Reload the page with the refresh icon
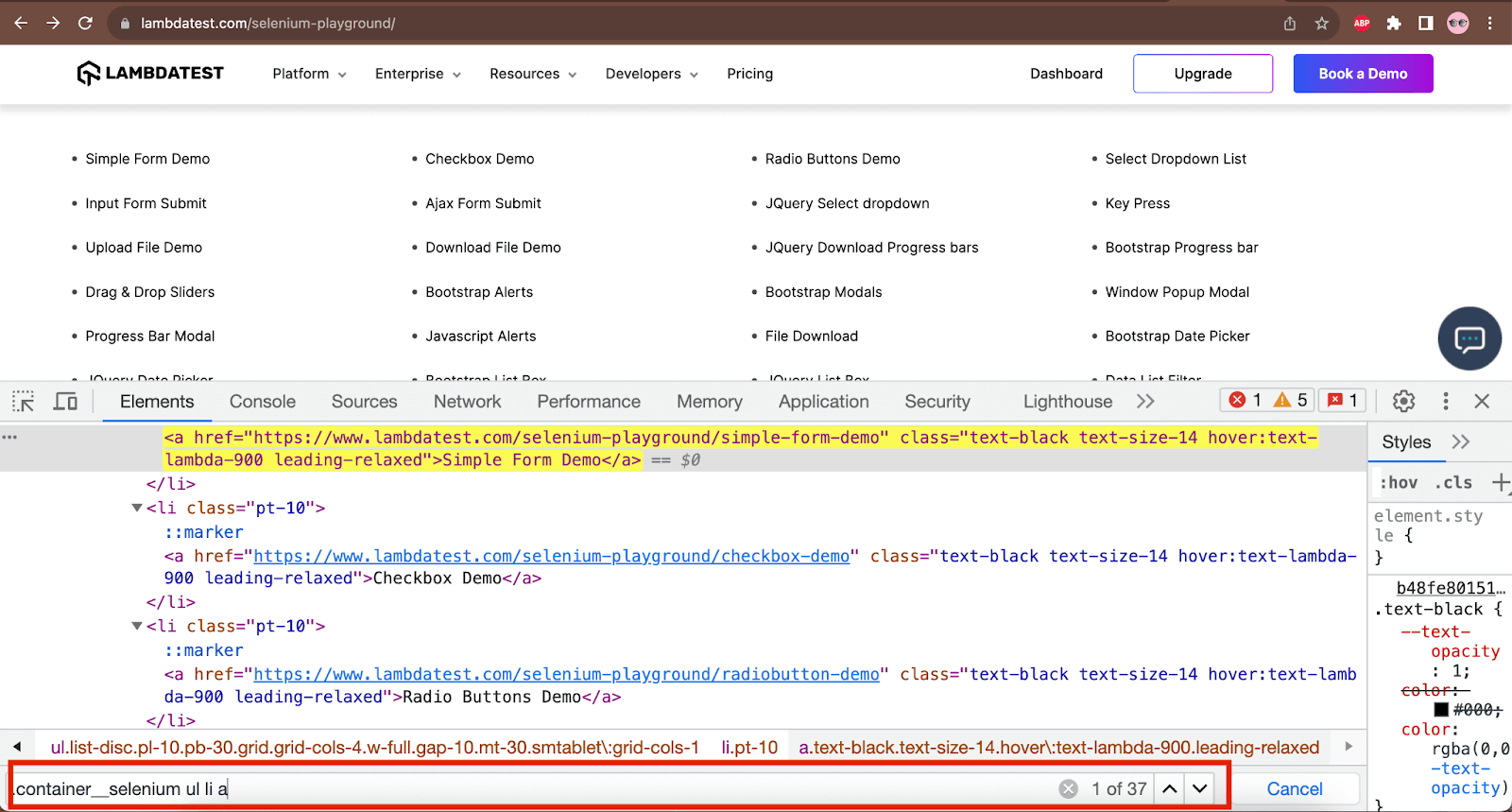 85,23
